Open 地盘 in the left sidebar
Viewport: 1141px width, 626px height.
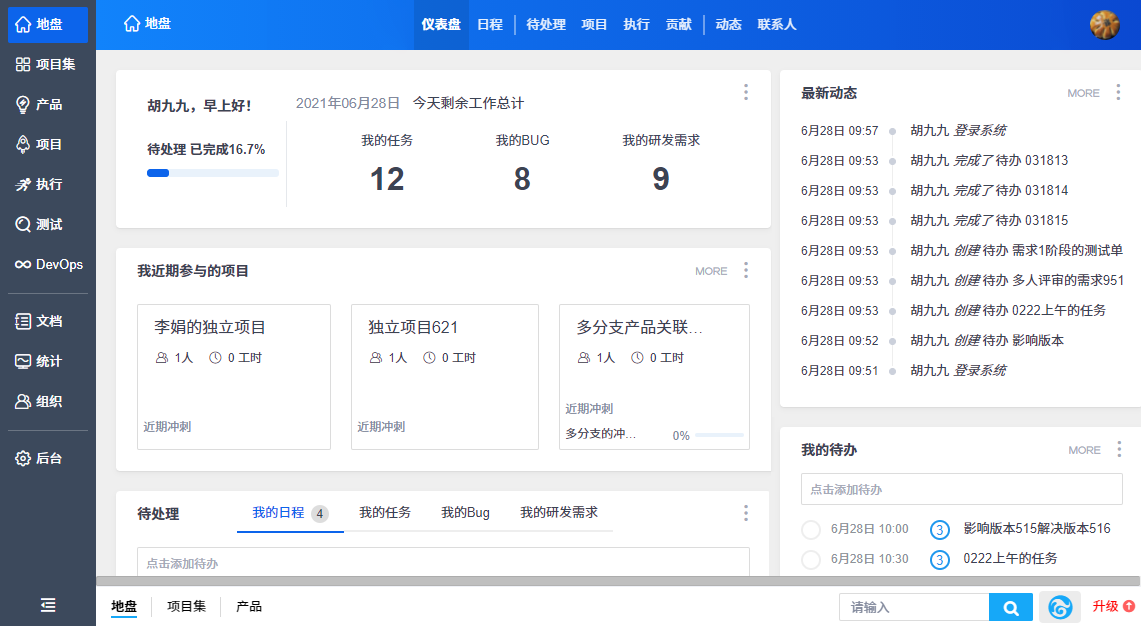coord(48,25)
